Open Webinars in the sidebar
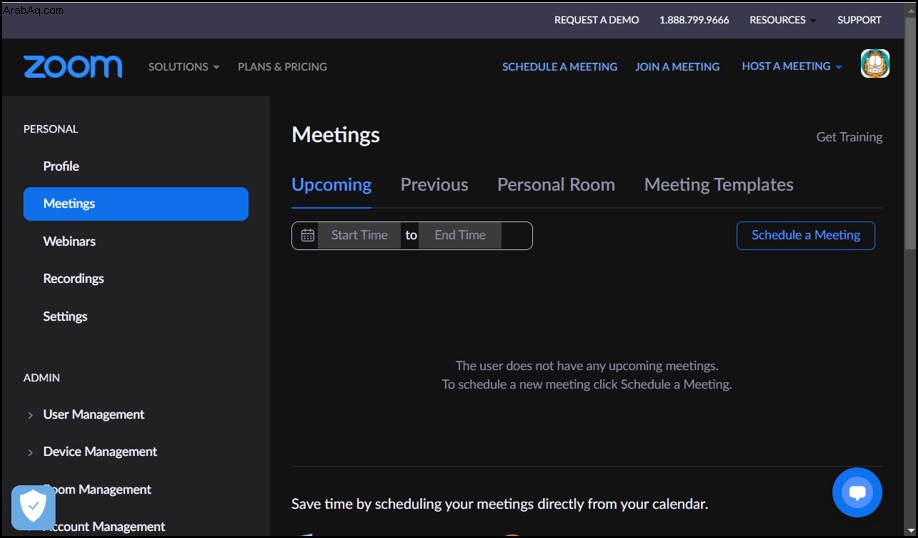Image resolution: width=918 pixels, height=538 pixels. pyautogui.click(x=69, y=241)
